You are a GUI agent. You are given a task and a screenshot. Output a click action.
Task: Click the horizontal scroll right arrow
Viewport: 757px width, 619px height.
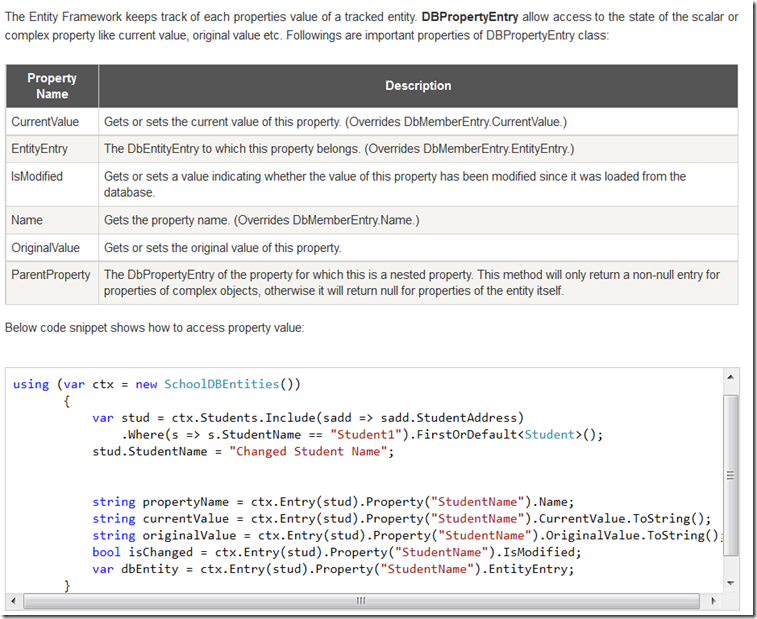(713, 601)
